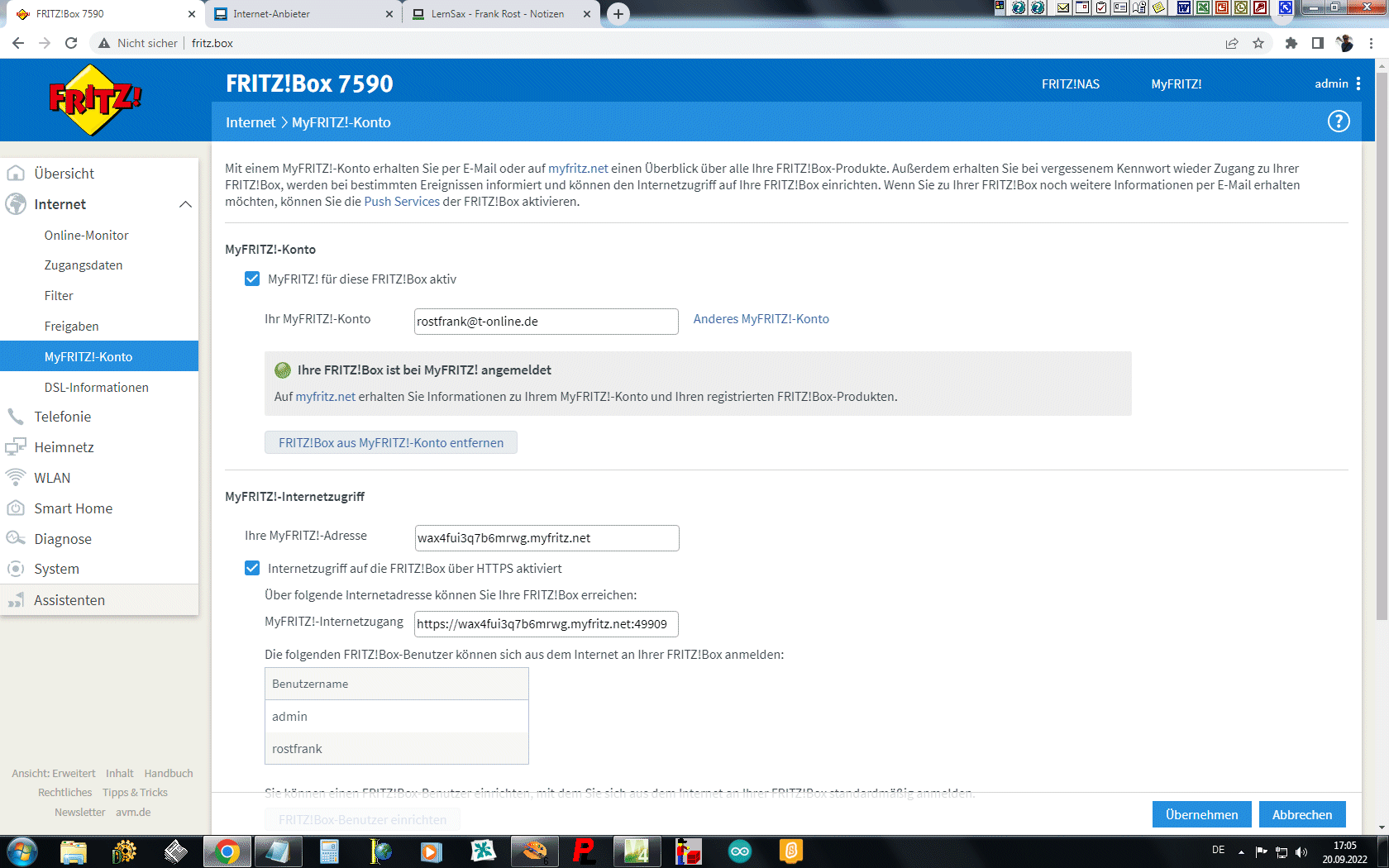Open Chrome extensions puzzle icon
This screenshot has height=868, width=1389.
click(x=1291, y=43)
